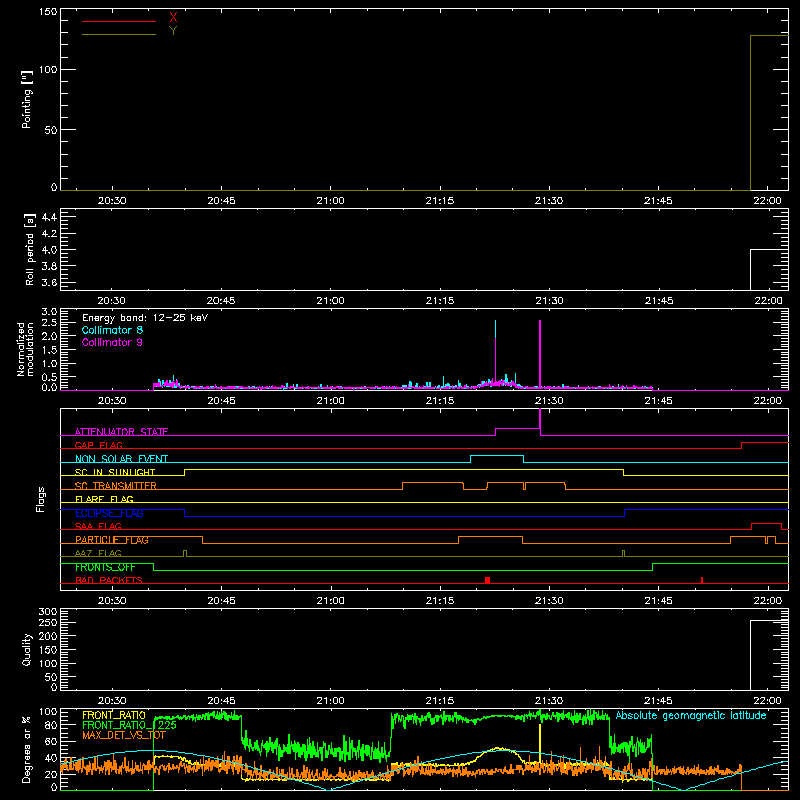Viewport: 800px width, 800px height.
Task: Click the red X legend label
Action: pos(173,18)
